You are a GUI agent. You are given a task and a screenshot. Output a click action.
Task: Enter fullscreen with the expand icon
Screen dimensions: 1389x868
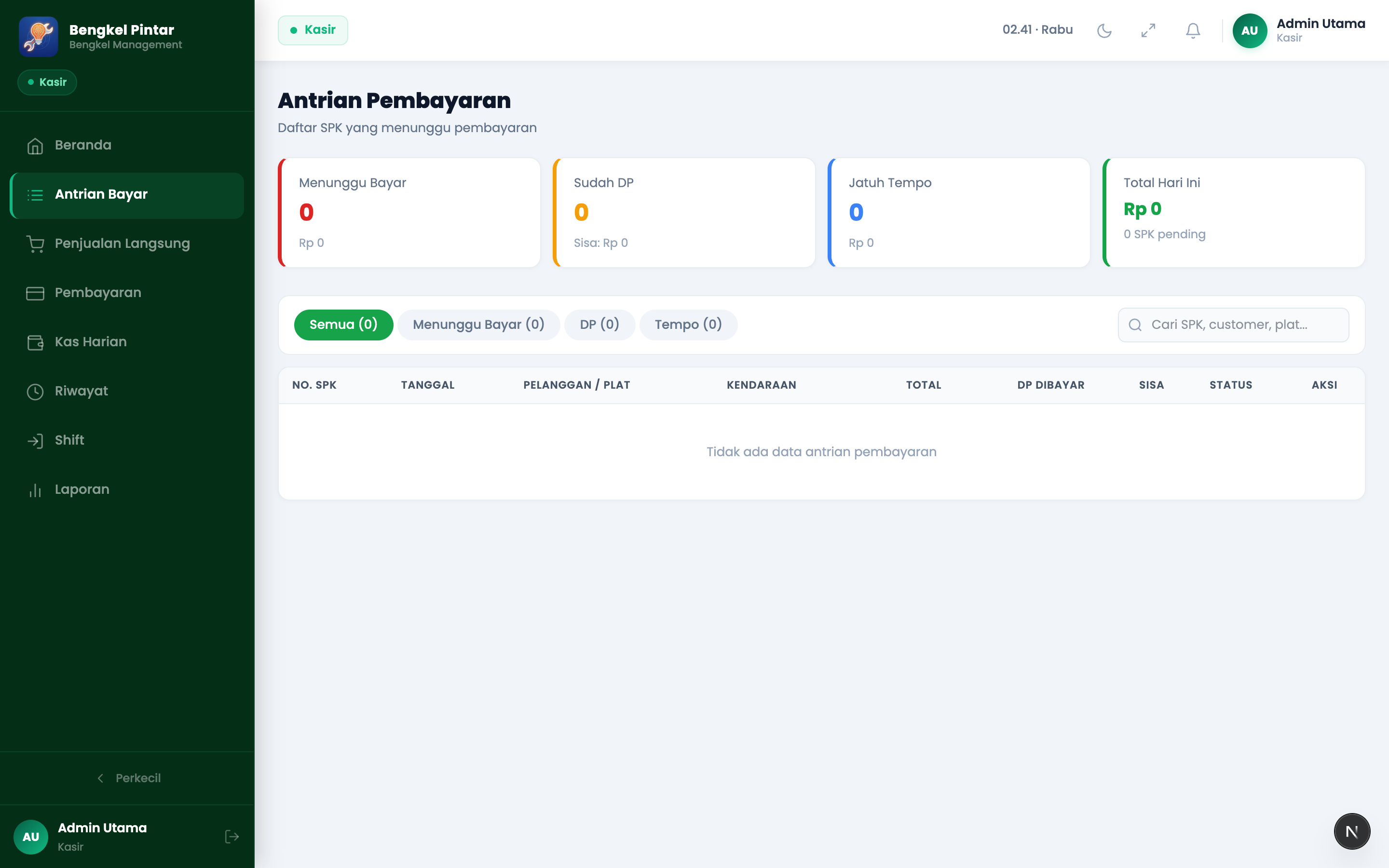pyautogui.click(x=1148, y=30)
